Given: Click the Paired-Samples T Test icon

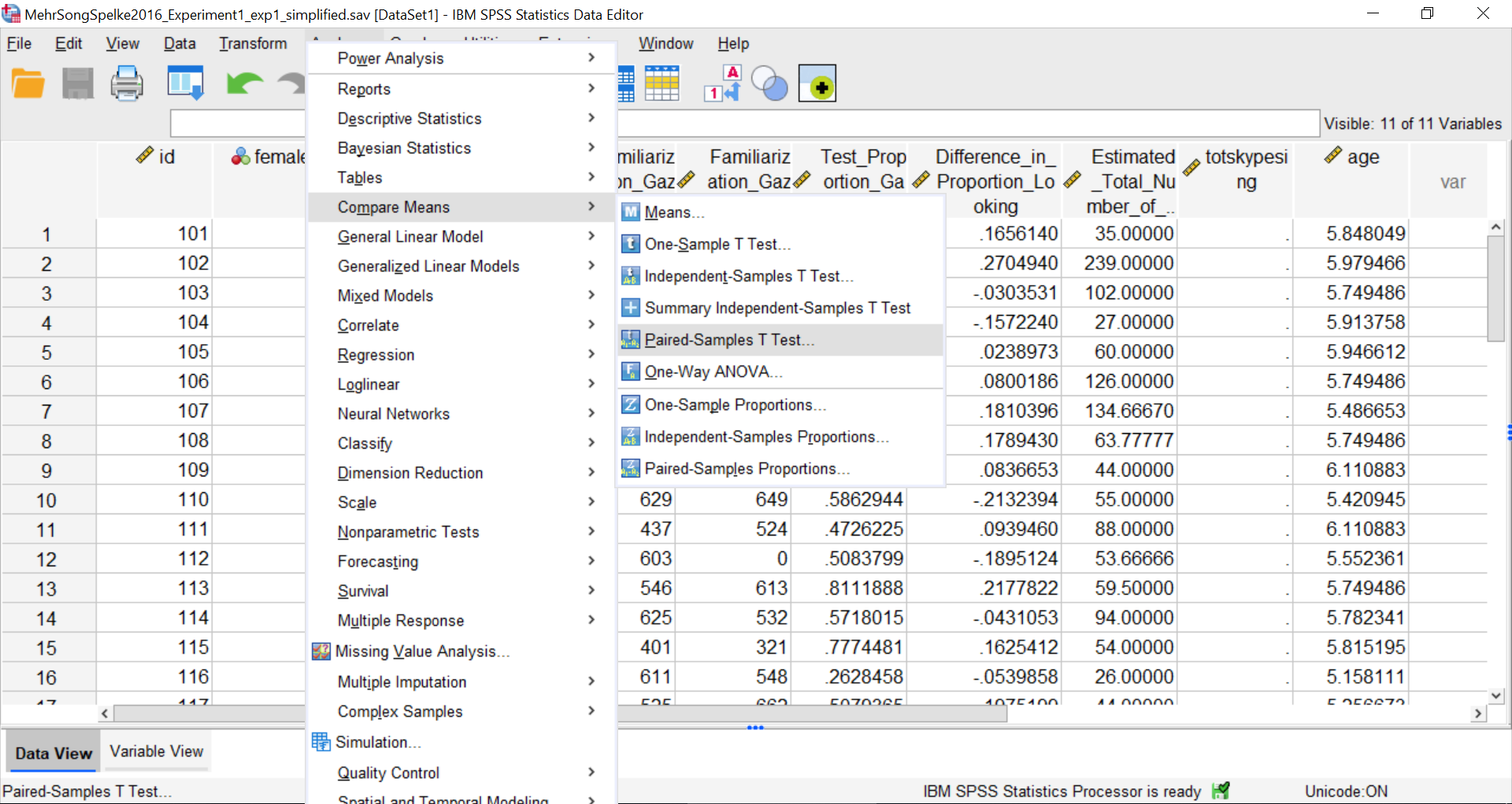Looking at the screenshot, I should click(631, 339).
